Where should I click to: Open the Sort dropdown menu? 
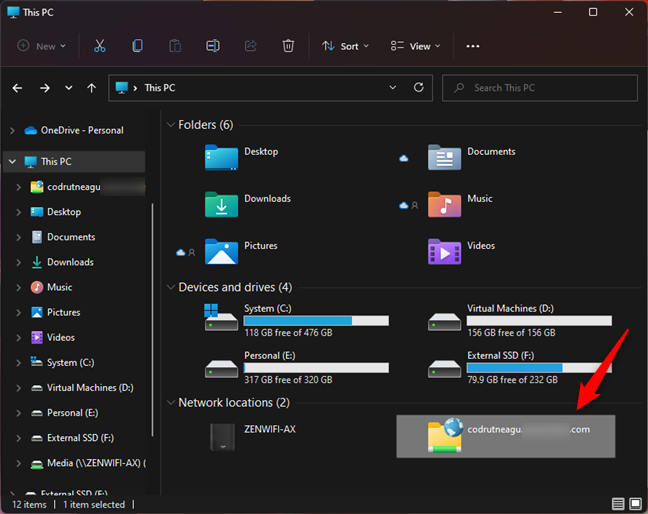point(345,46)
